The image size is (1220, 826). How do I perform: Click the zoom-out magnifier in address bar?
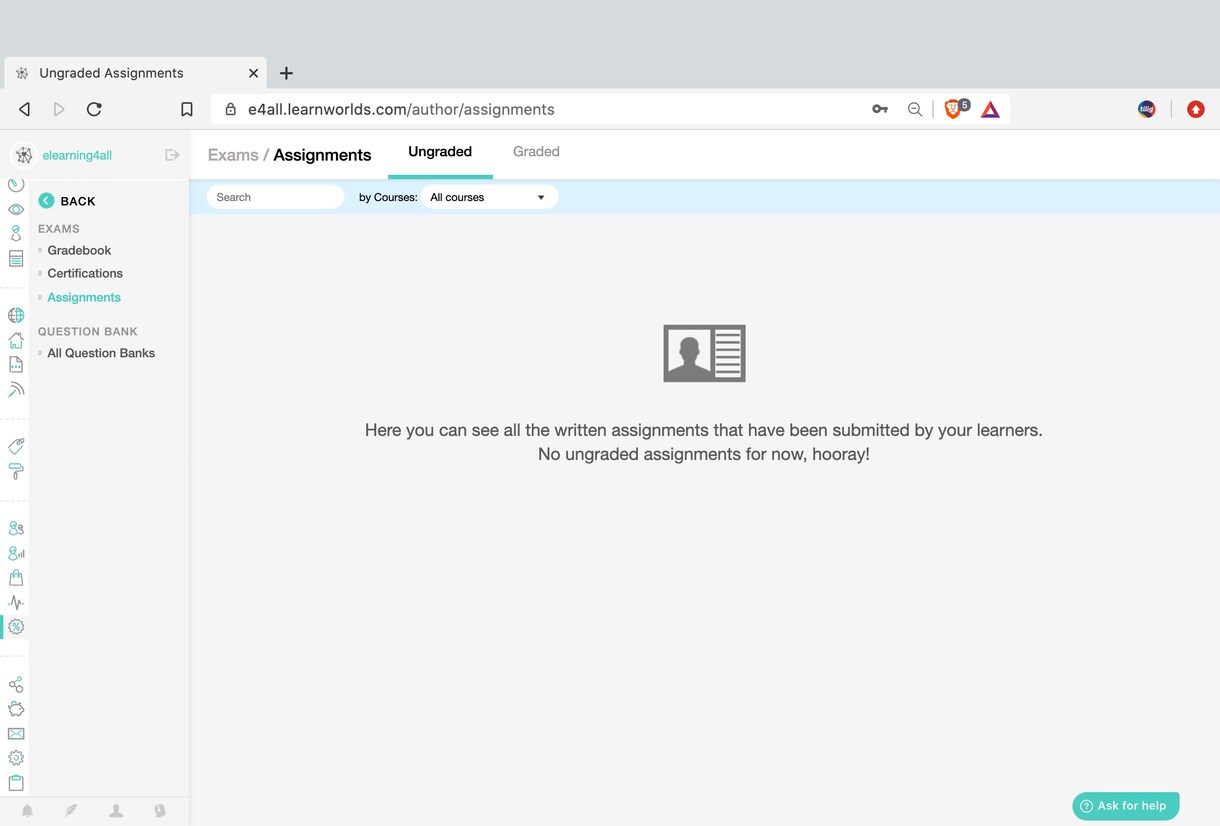point(915,109)
